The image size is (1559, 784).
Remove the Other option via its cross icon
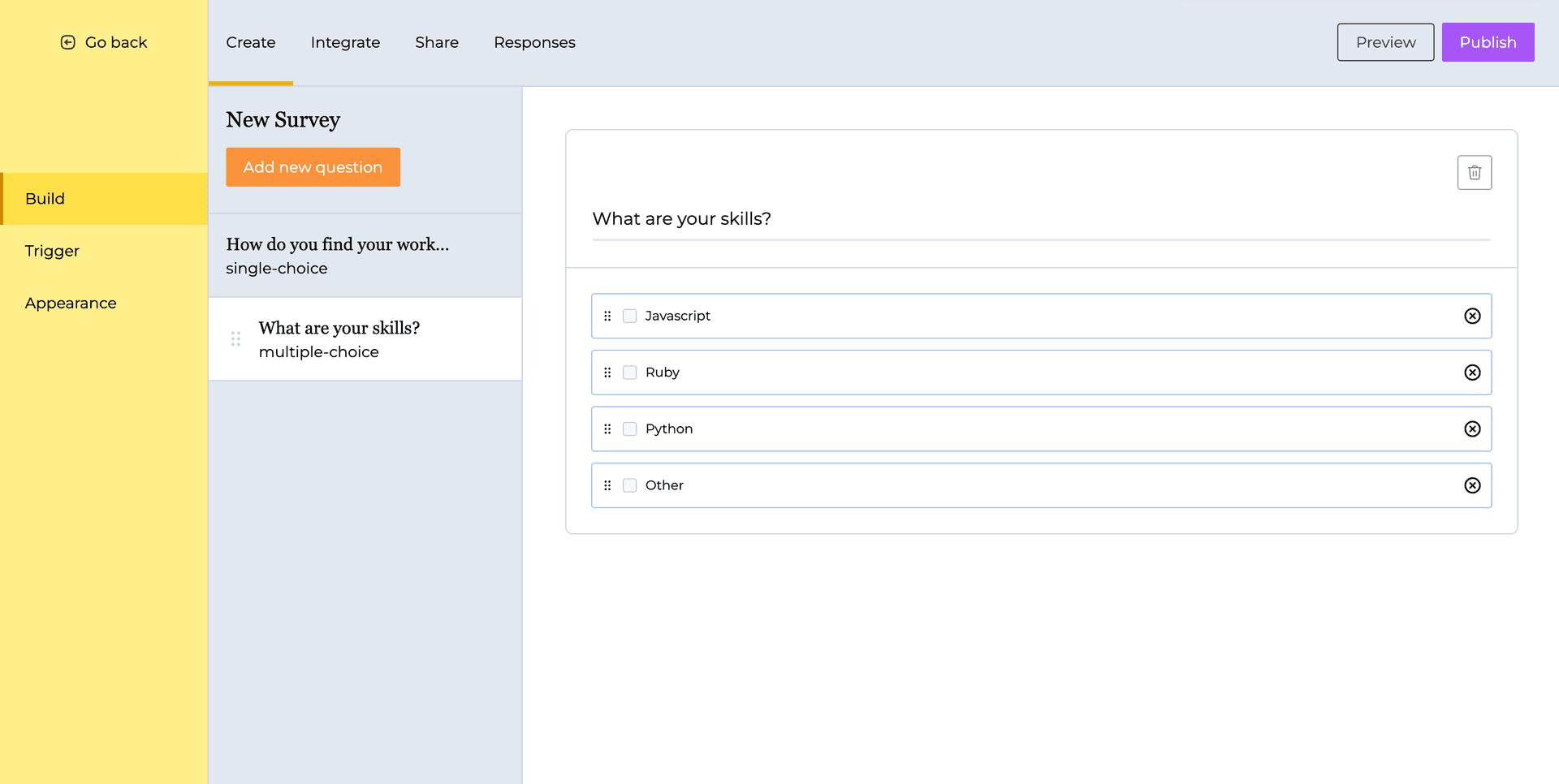[1472, 485]
